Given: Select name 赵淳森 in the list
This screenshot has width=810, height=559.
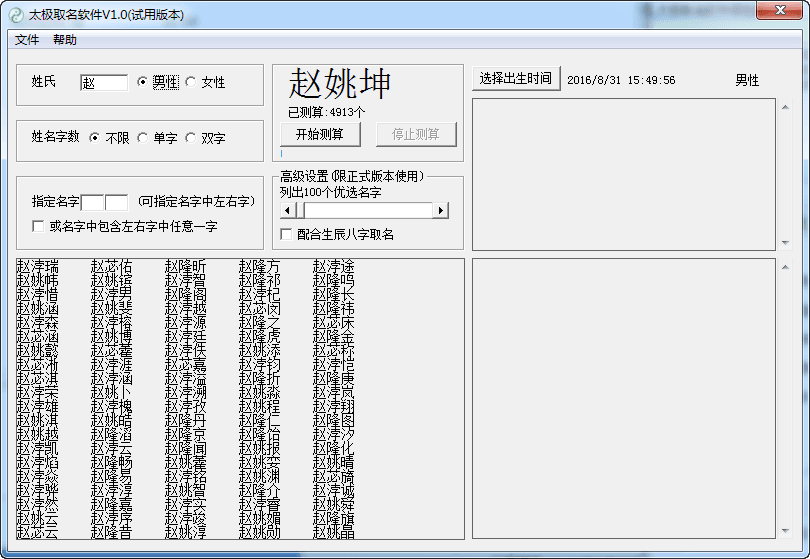Looking at the screenshot, I should (x=38, y=322).
